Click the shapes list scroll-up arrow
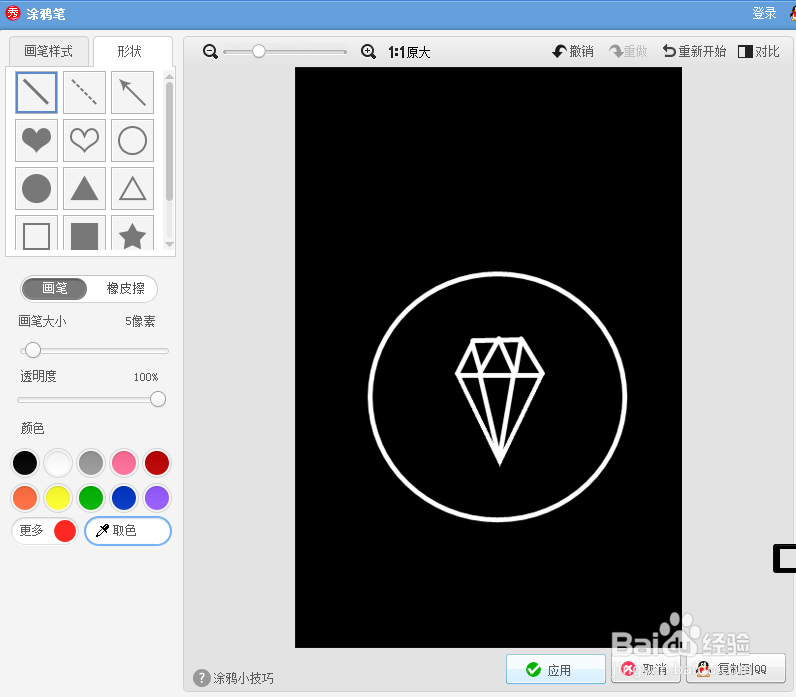Viewport: 796px width, 697px height. (170, 77)
